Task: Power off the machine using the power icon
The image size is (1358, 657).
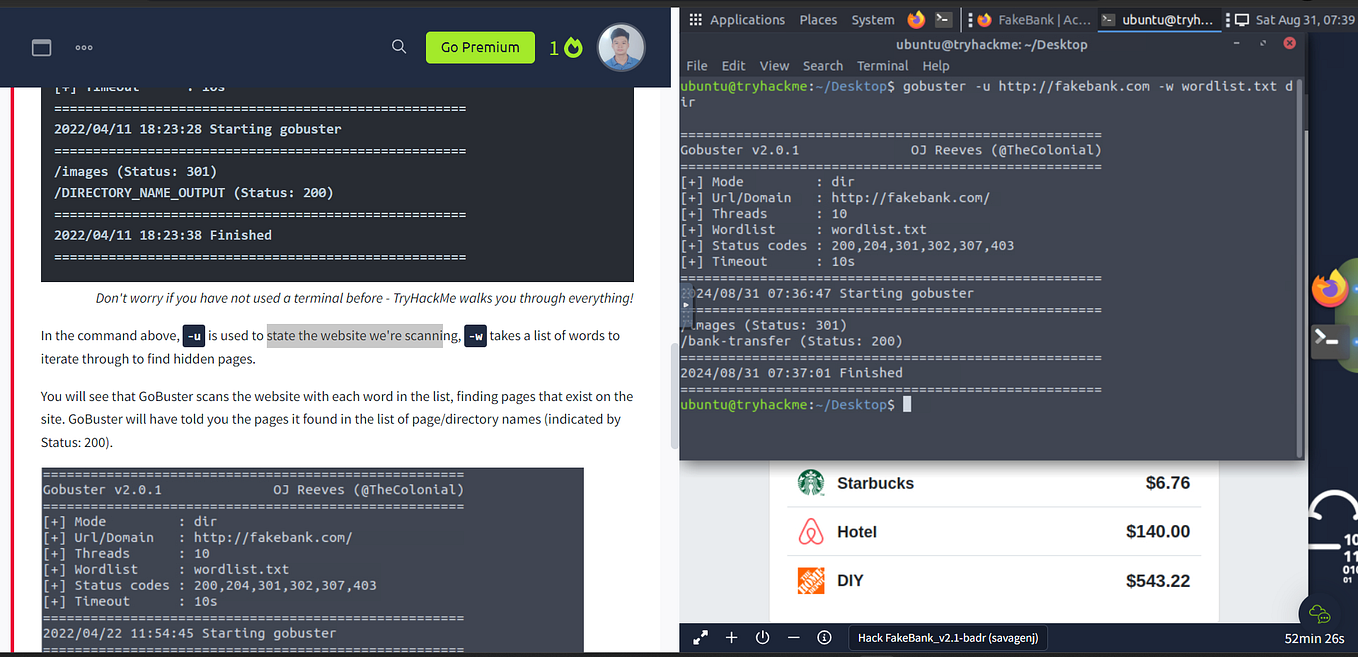Action: 762,636
